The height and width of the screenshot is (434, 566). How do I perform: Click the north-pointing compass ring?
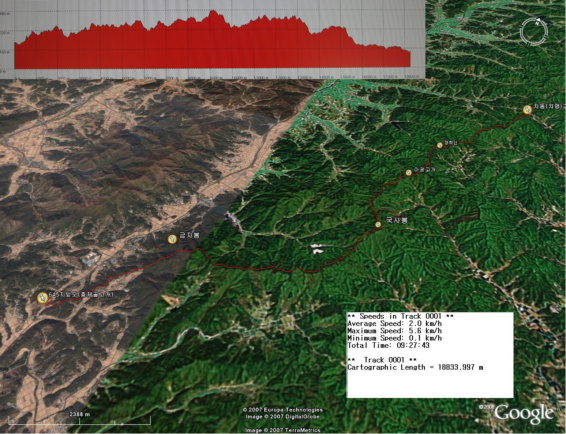(534, 32)
